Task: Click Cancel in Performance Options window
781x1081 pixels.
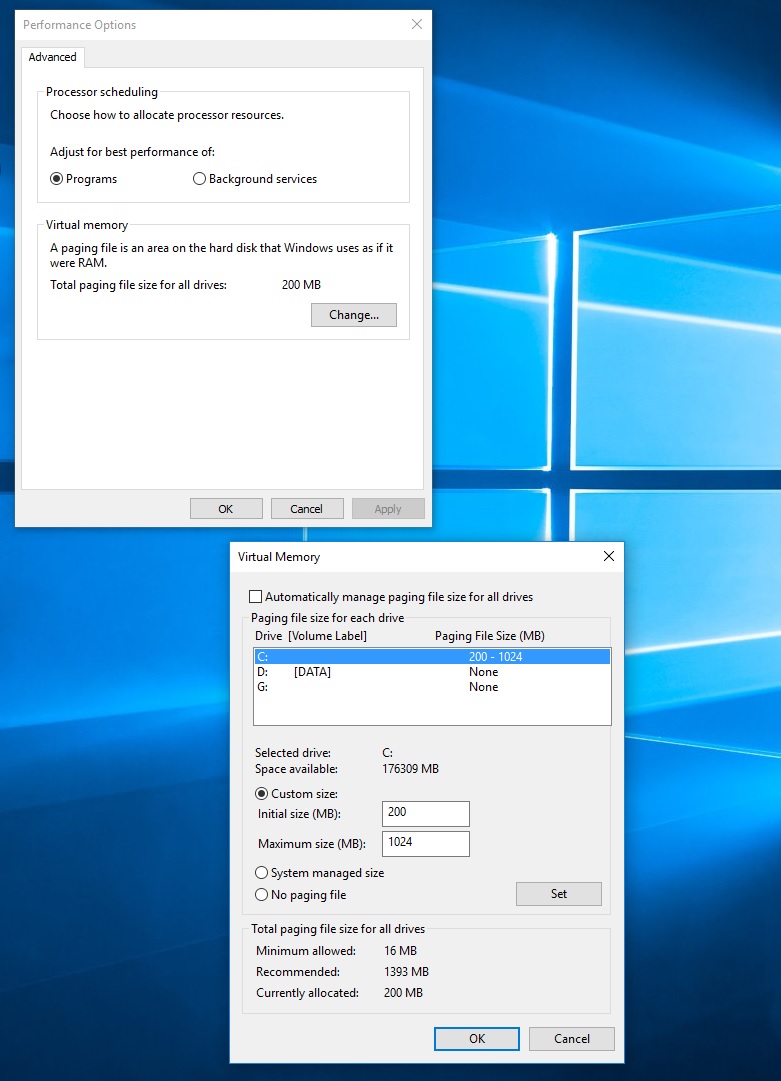Action: point(307,509)
